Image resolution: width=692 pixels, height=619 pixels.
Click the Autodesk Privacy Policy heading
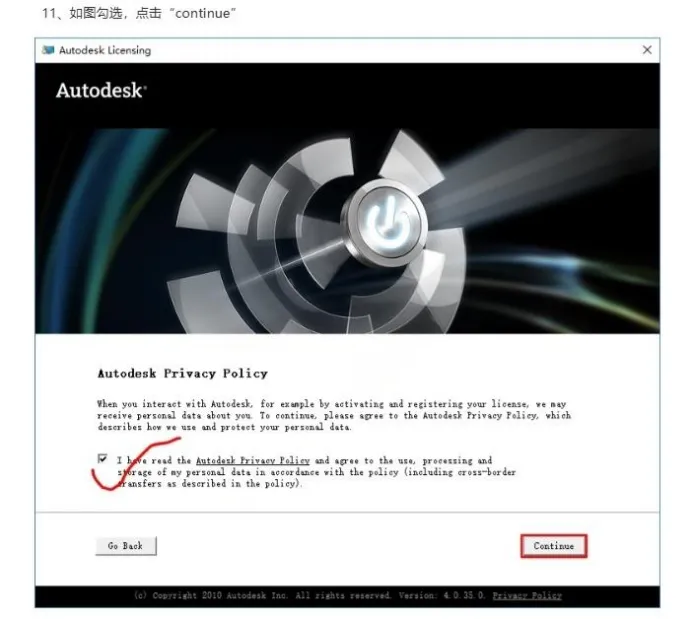(x=182, y=374)
